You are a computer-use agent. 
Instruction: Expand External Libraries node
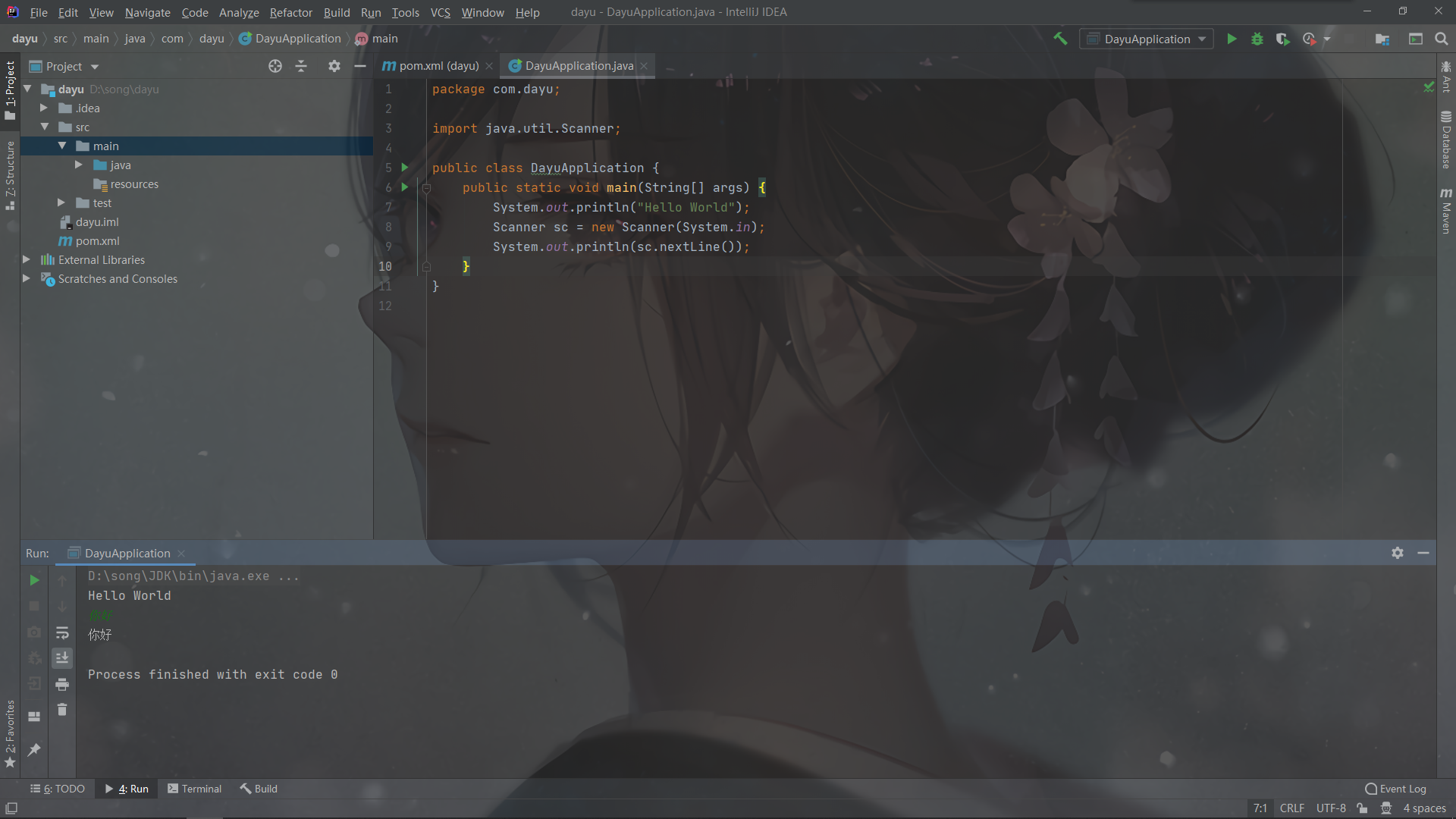[x=27, y=259]
